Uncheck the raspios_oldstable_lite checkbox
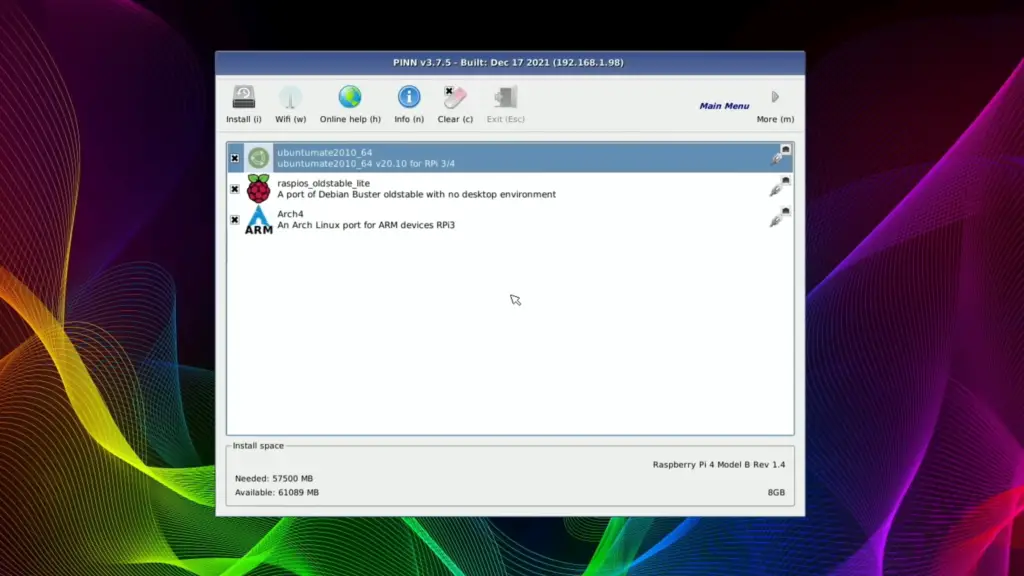The width and height of the screenshot is (1024, 576). point(234,189)
